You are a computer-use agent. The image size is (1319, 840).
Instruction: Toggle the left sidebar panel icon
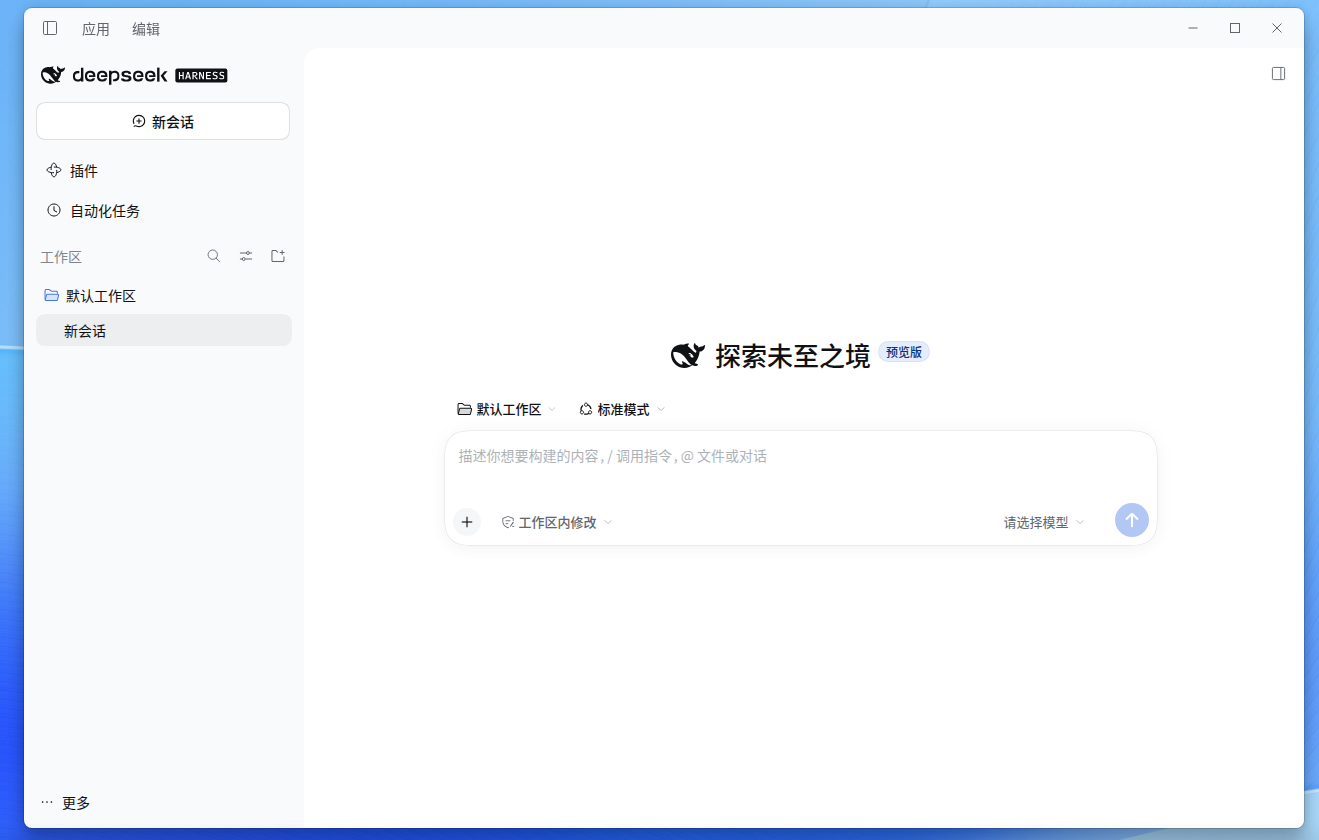tap(50, 28)
